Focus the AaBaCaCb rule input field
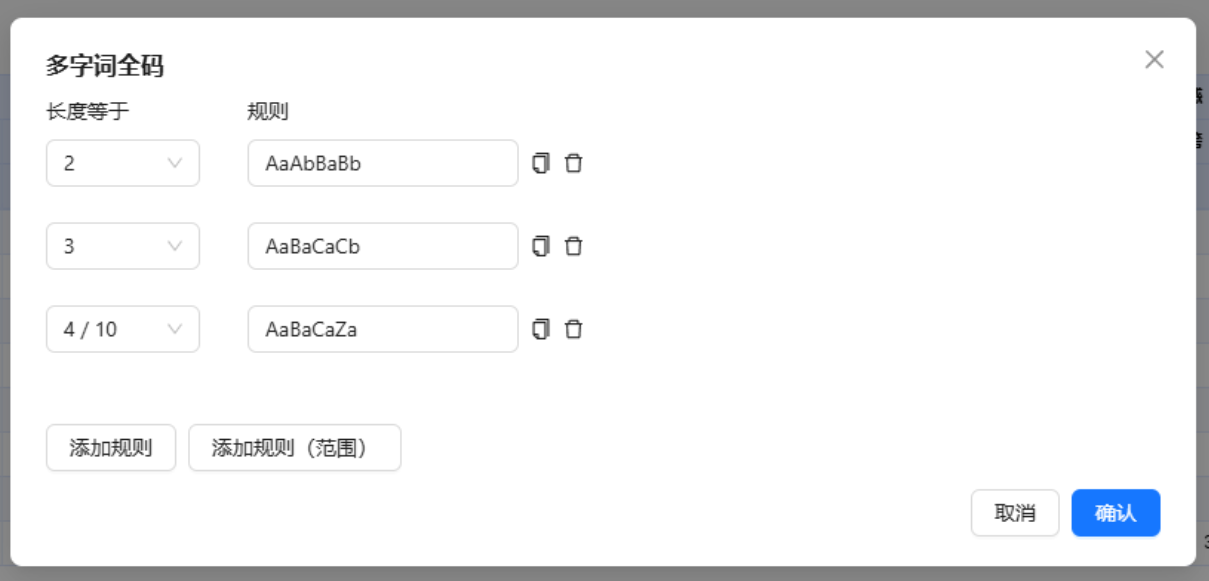The width and height of the screenshot is (1209, 581). 383,246
